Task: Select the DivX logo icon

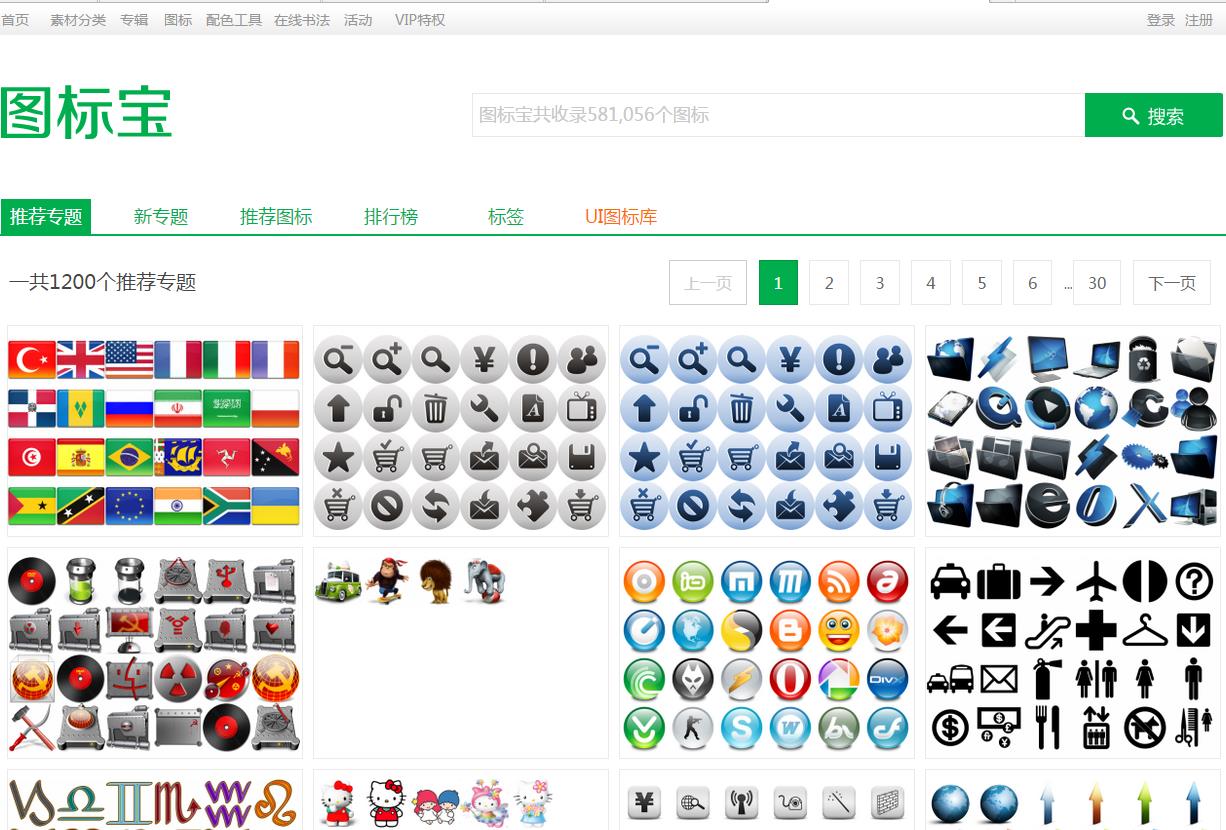Action: tap(888, 680)
